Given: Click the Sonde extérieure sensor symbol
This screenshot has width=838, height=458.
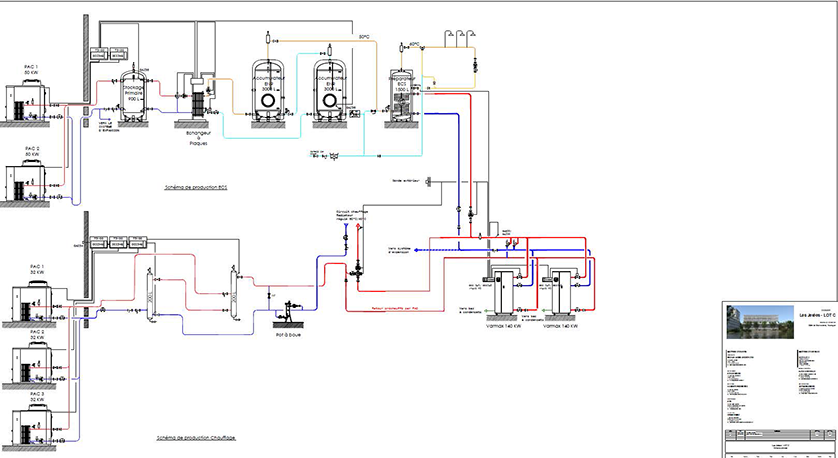Looking at the screenshot, I should tap(429, 182).
